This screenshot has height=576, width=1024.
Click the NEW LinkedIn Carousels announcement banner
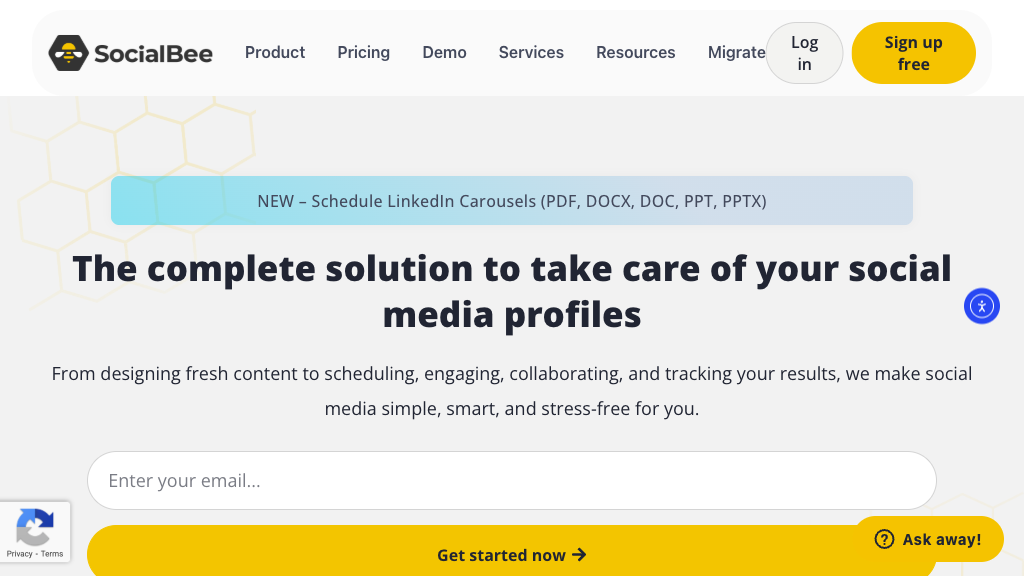click(512, 200)
